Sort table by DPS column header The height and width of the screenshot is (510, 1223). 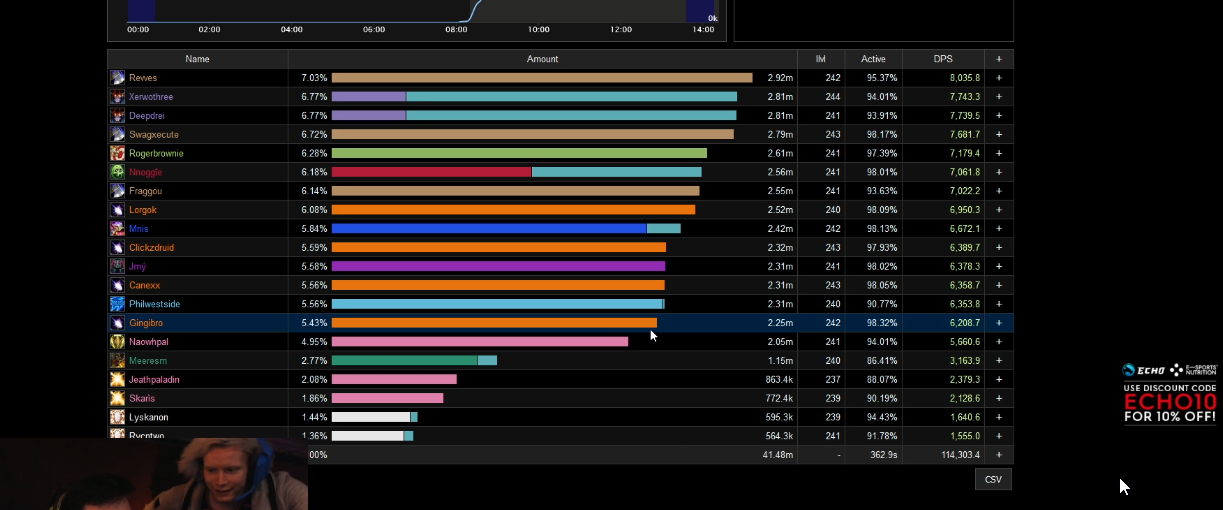point(943,59)
